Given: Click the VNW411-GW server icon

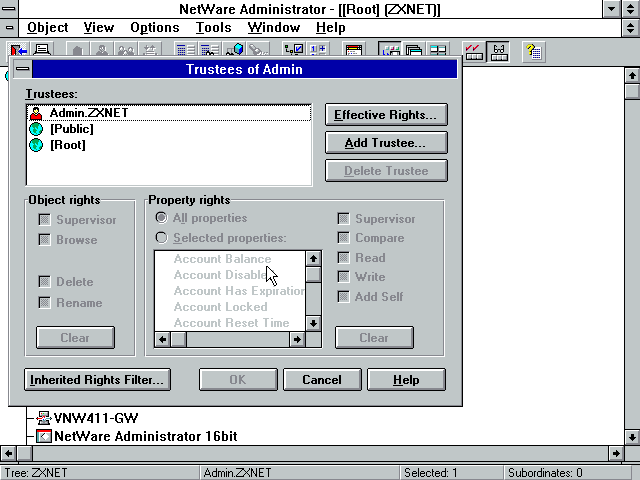Looking at the screenshot, I should pyautogui.click(x=44, y=418).
